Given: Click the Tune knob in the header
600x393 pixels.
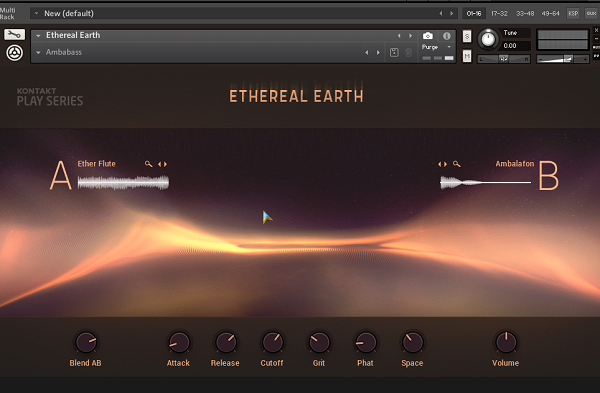Looking at the screenshot, I should pyautogui.click(x=488, y=39).
